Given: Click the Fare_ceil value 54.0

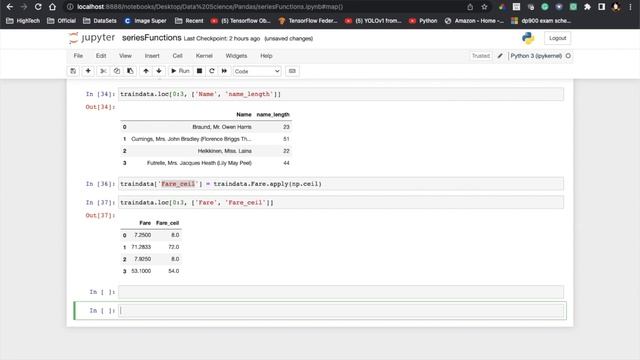Looking at the screenshot, I should point(173,271).
